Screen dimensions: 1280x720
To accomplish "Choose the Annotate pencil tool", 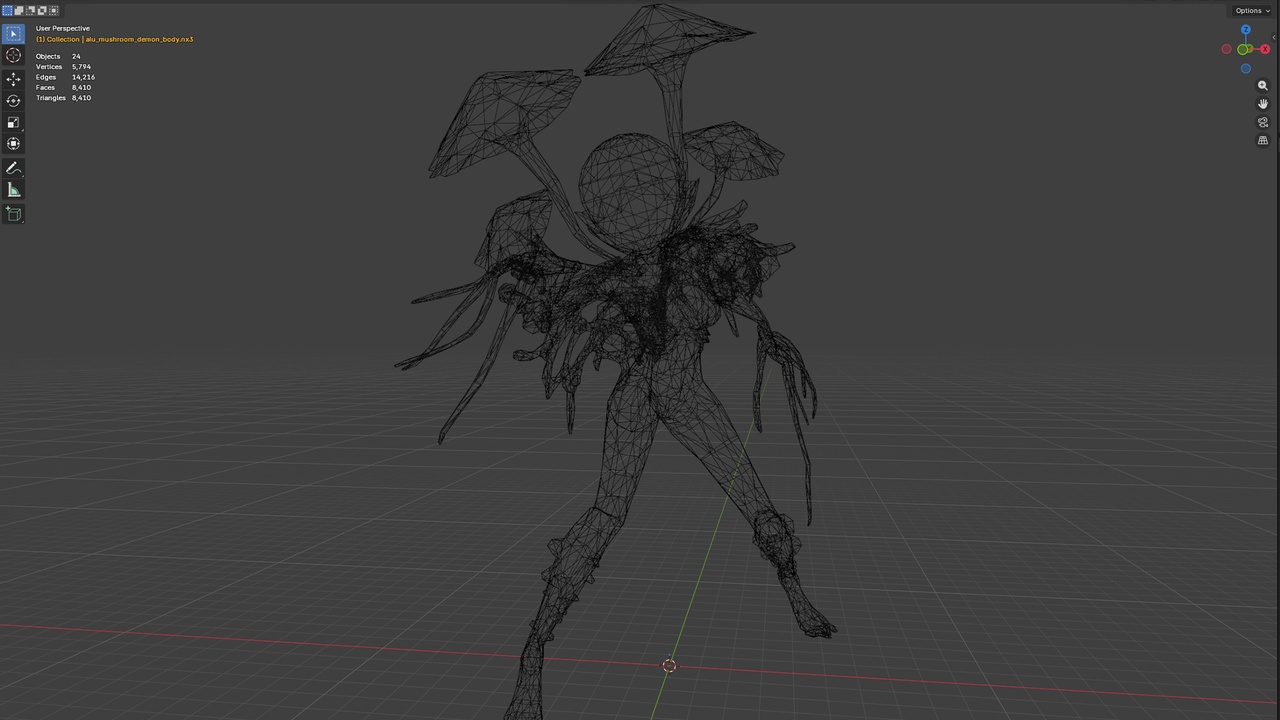I will [x=13, y=168].
